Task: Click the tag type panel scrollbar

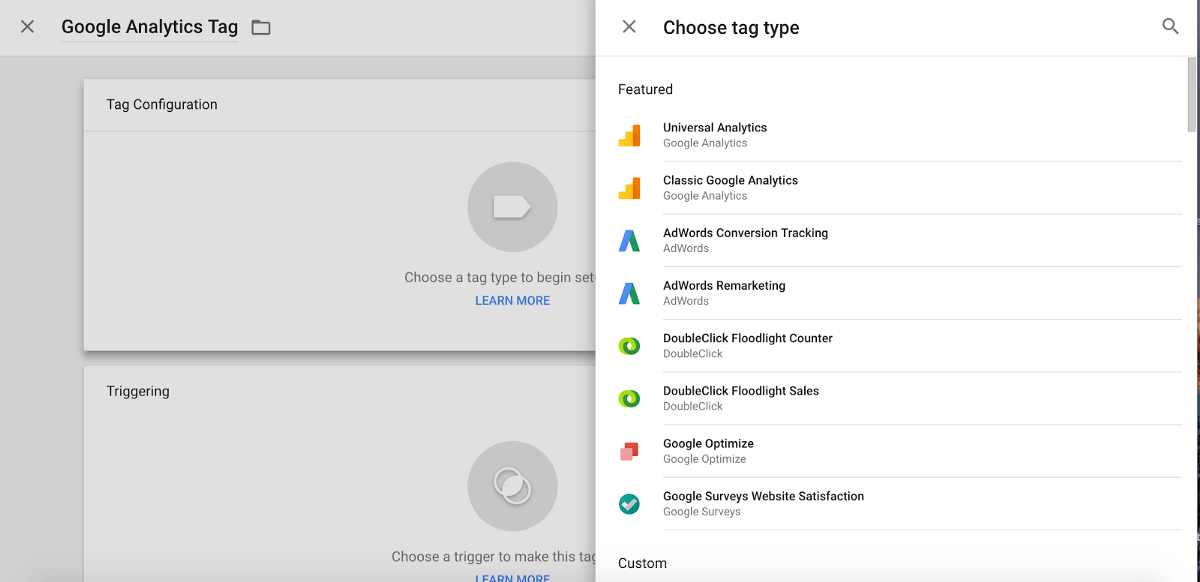Action: pyautogui.click(x=1191, y=94)
